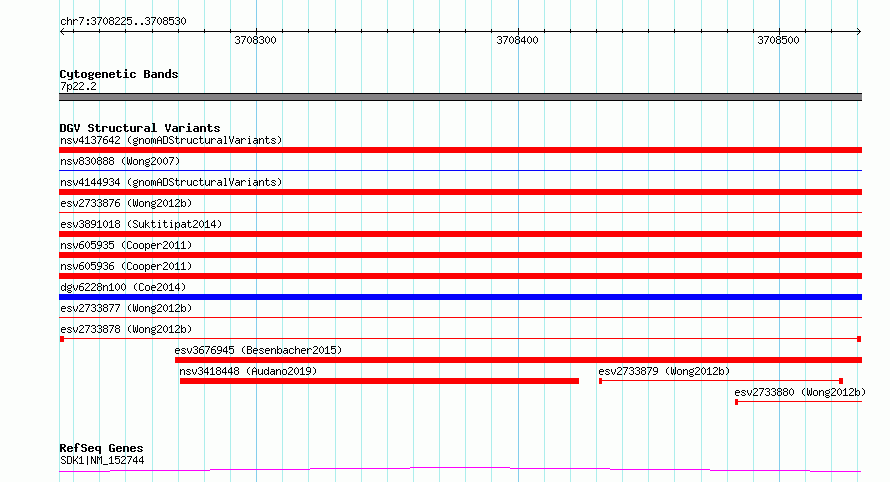This screenshot has width=890, height=482.
Task: Click the left red endpoint marker of esv2733878
Action: [62, 339]
